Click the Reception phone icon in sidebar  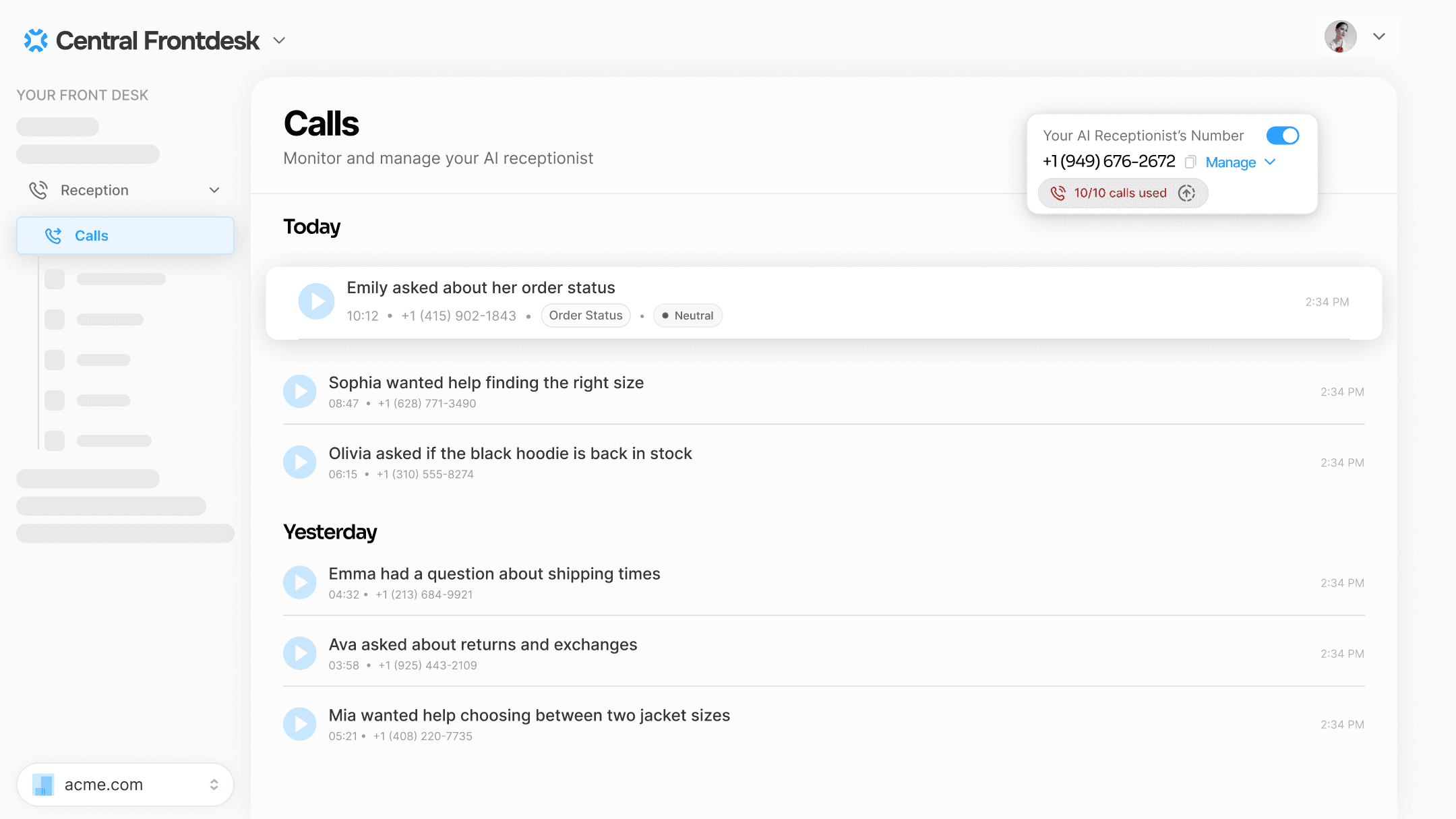click(x=38, y=190)
